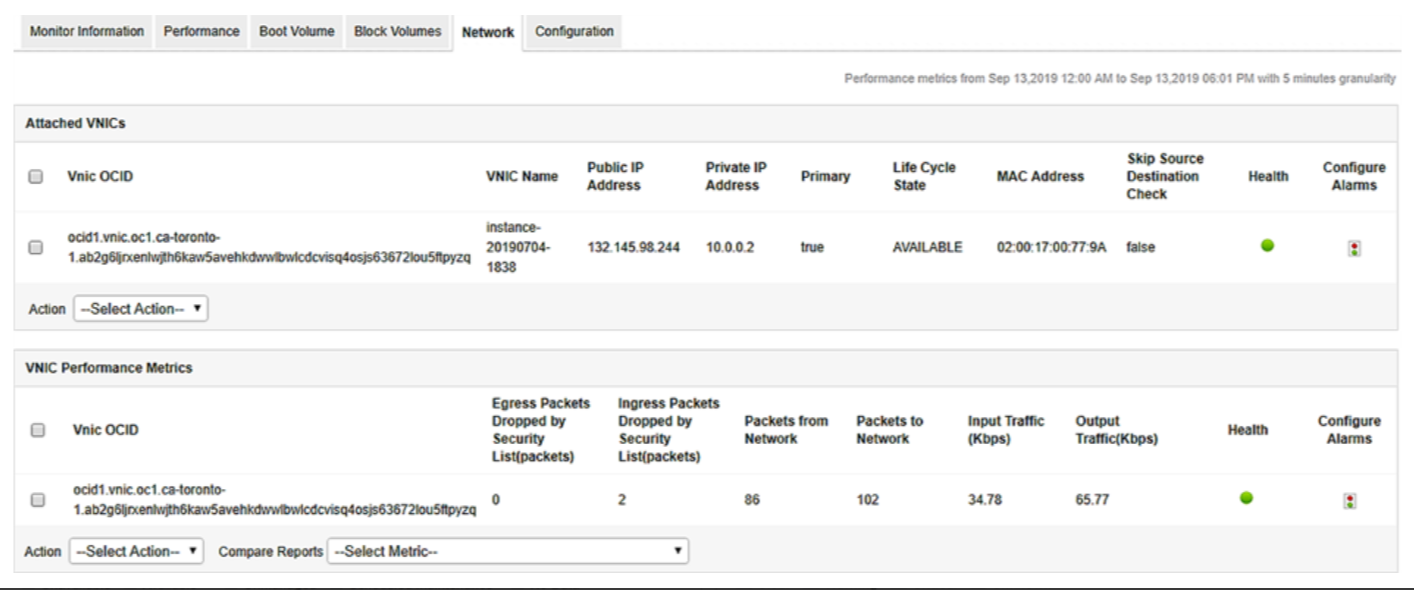Click green health indicator in Performance Metrics row
The height and width of the screenshot is (590, 1414).
coord(1246,498)
